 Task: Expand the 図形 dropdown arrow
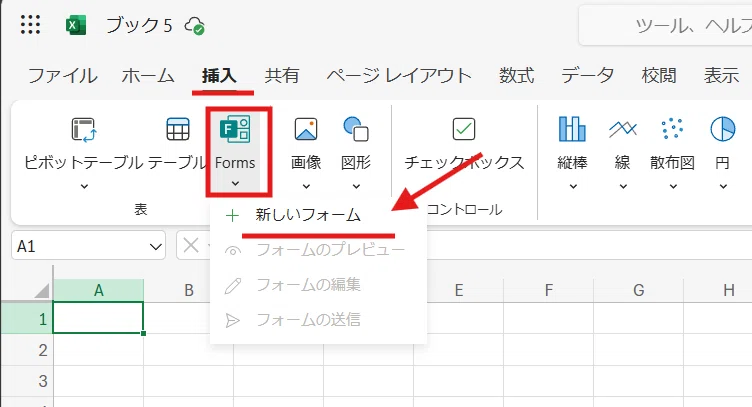pos(356,186)
